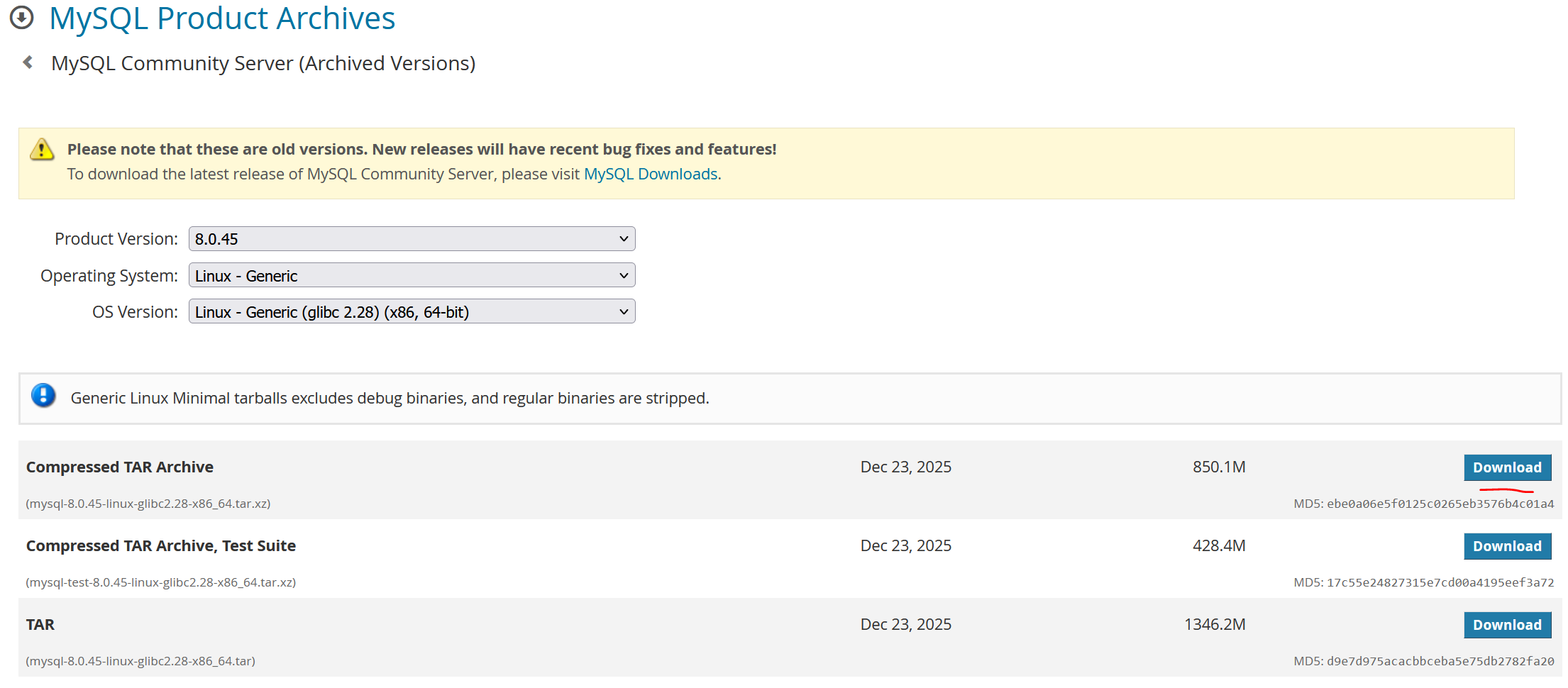1568x688 pixels.
Task: Click the Compressed TAR Archive title
Action: click(x=120, y=467)
